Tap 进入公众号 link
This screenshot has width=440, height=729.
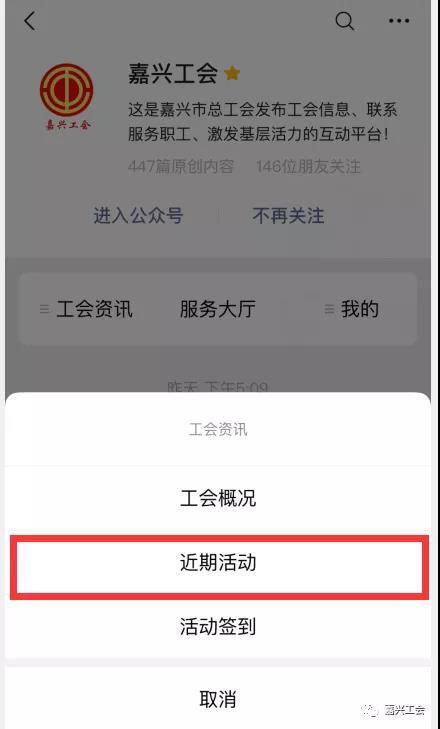pos(138,216)
